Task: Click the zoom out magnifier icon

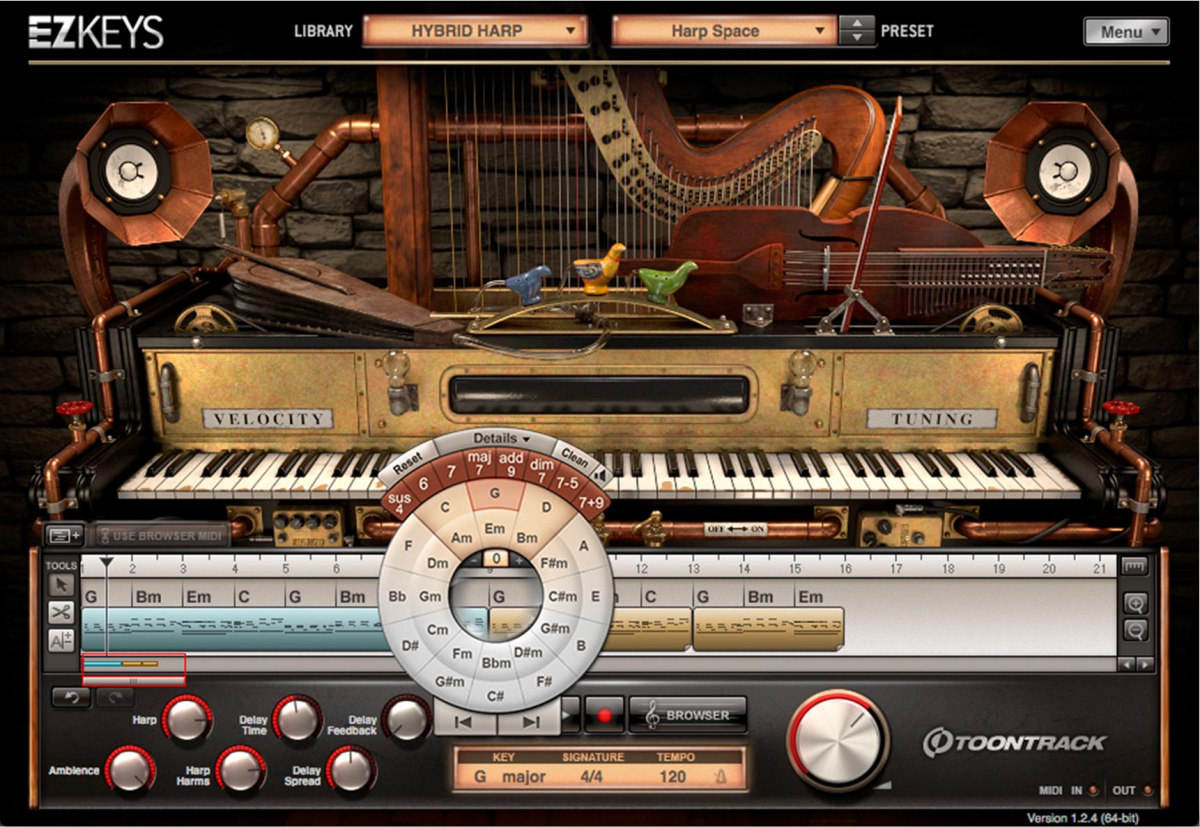Action: [x=1134, y=630]
